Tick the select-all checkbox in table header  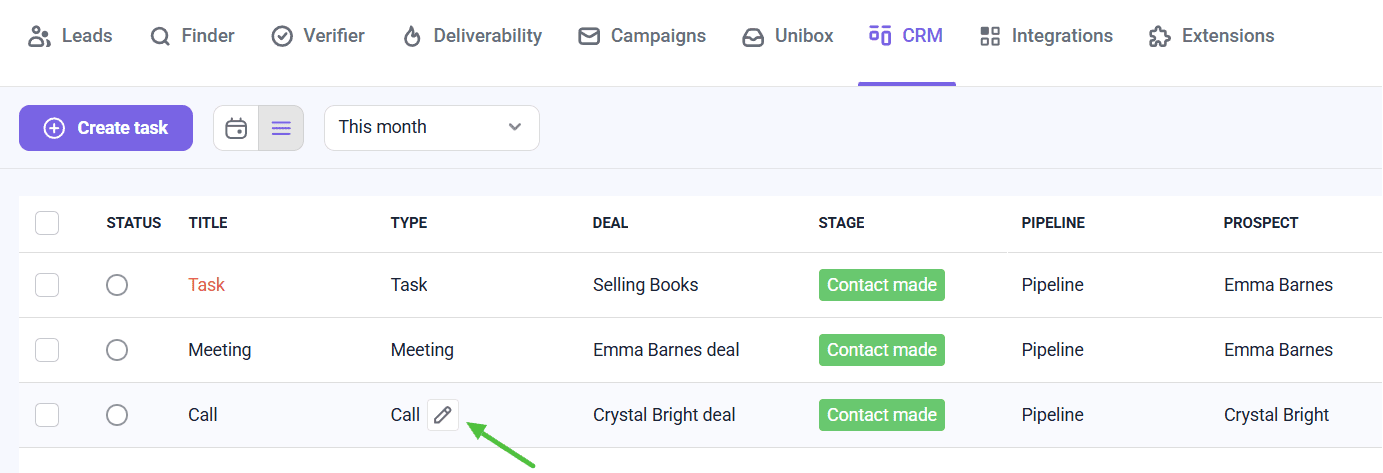47,223
